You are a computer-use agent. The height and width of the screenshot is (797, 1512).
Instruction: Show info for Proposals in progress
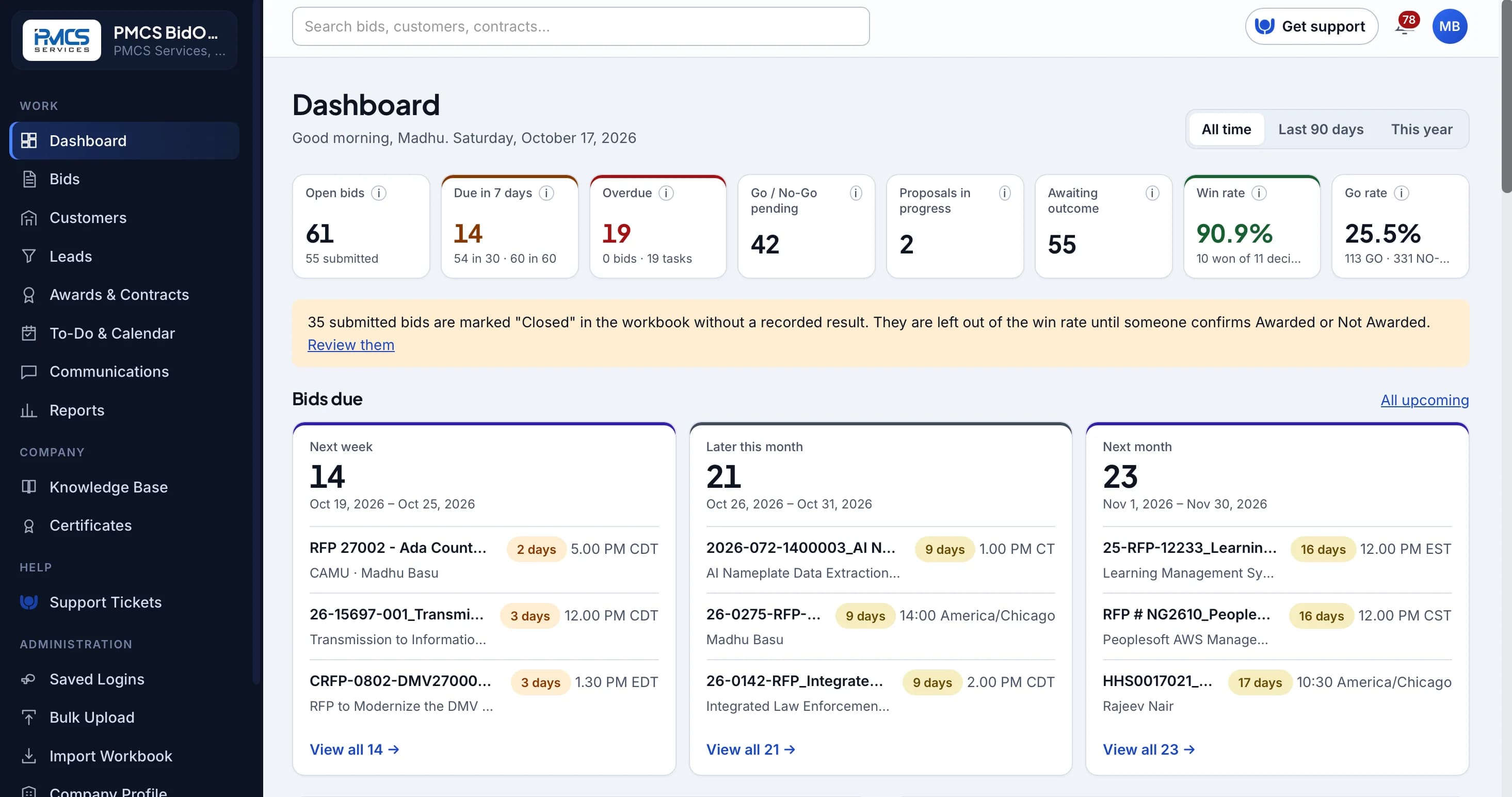coord(1005,193)
